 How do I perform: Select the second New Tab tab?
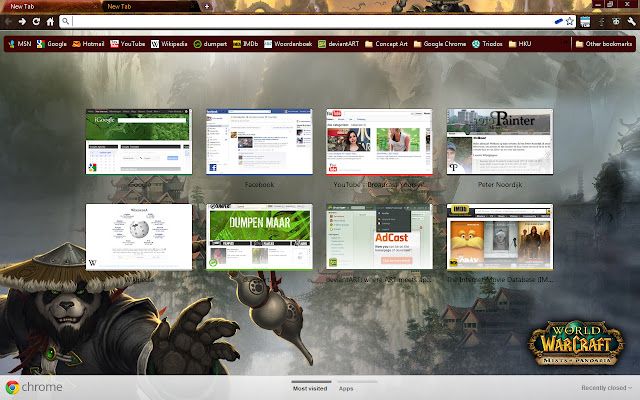(149, 7)
